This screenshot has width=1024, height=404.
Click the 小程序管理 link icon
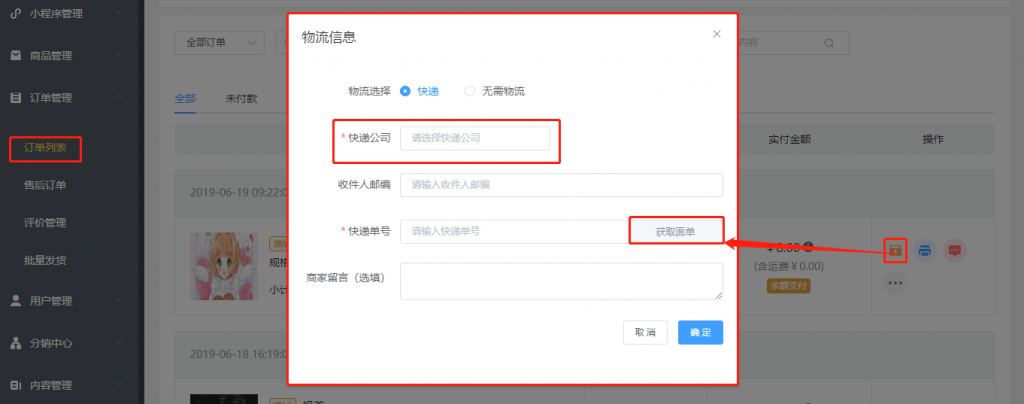coord(16,13)
